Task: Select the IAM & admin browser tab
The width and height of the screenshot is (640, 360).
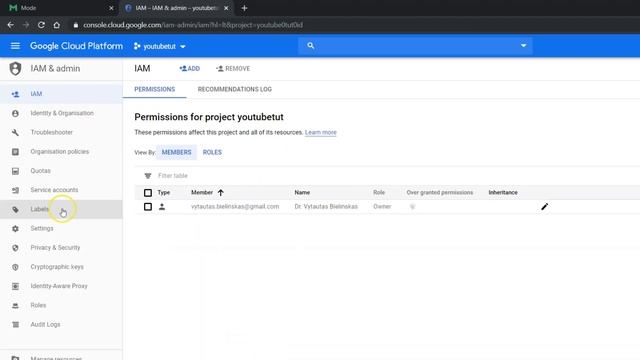Action: (x=176, y=8)
